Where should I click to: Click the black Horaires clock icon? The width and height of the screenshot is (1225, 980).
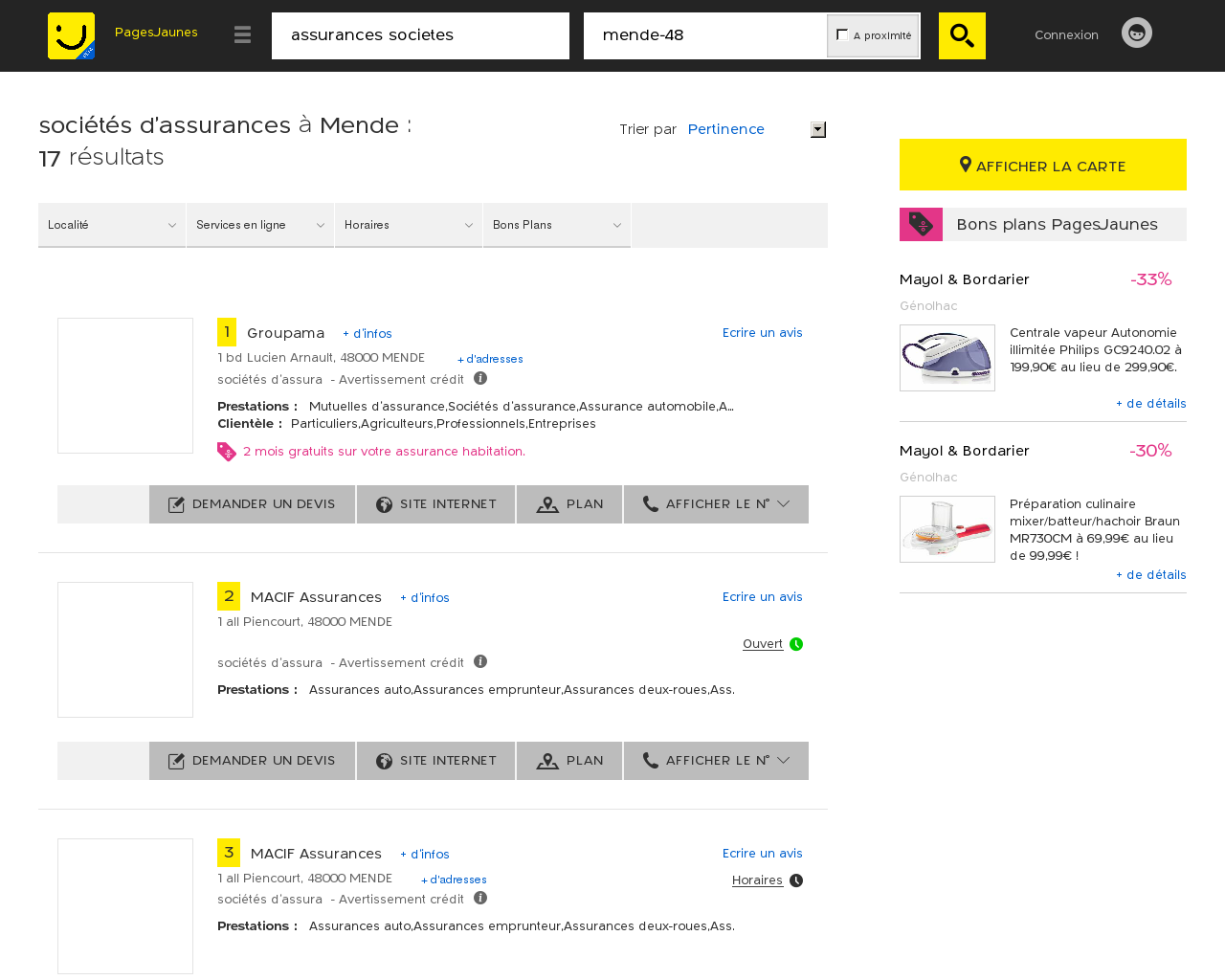796,880
